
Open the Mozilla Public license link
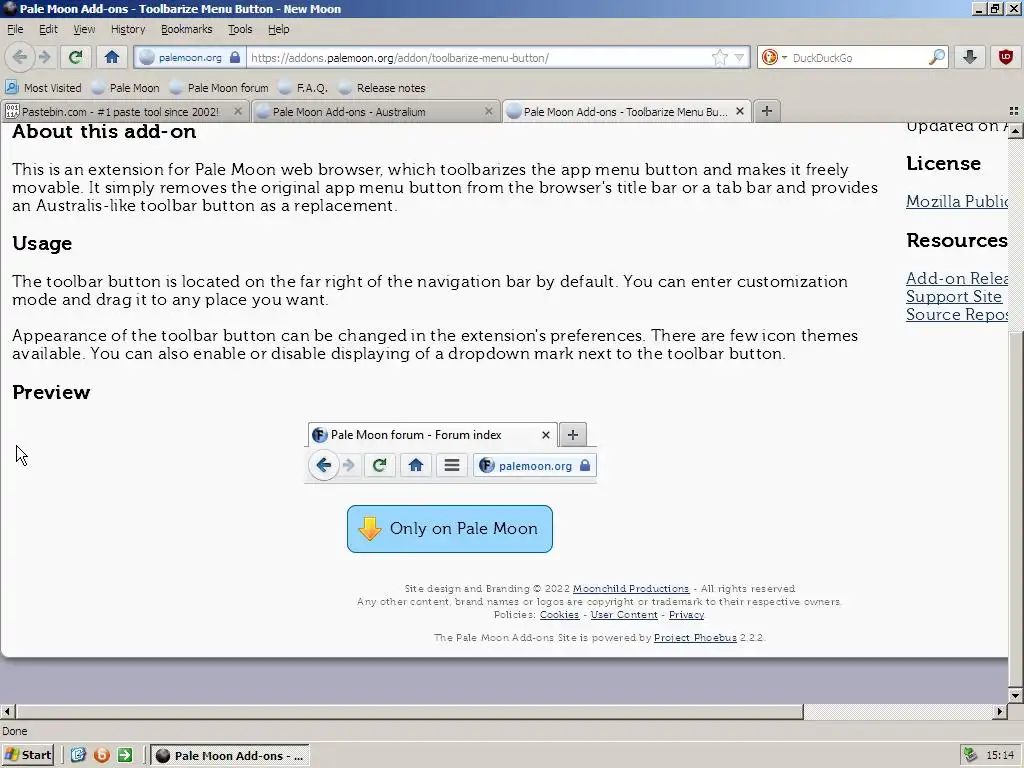click(x=957, y=201)
